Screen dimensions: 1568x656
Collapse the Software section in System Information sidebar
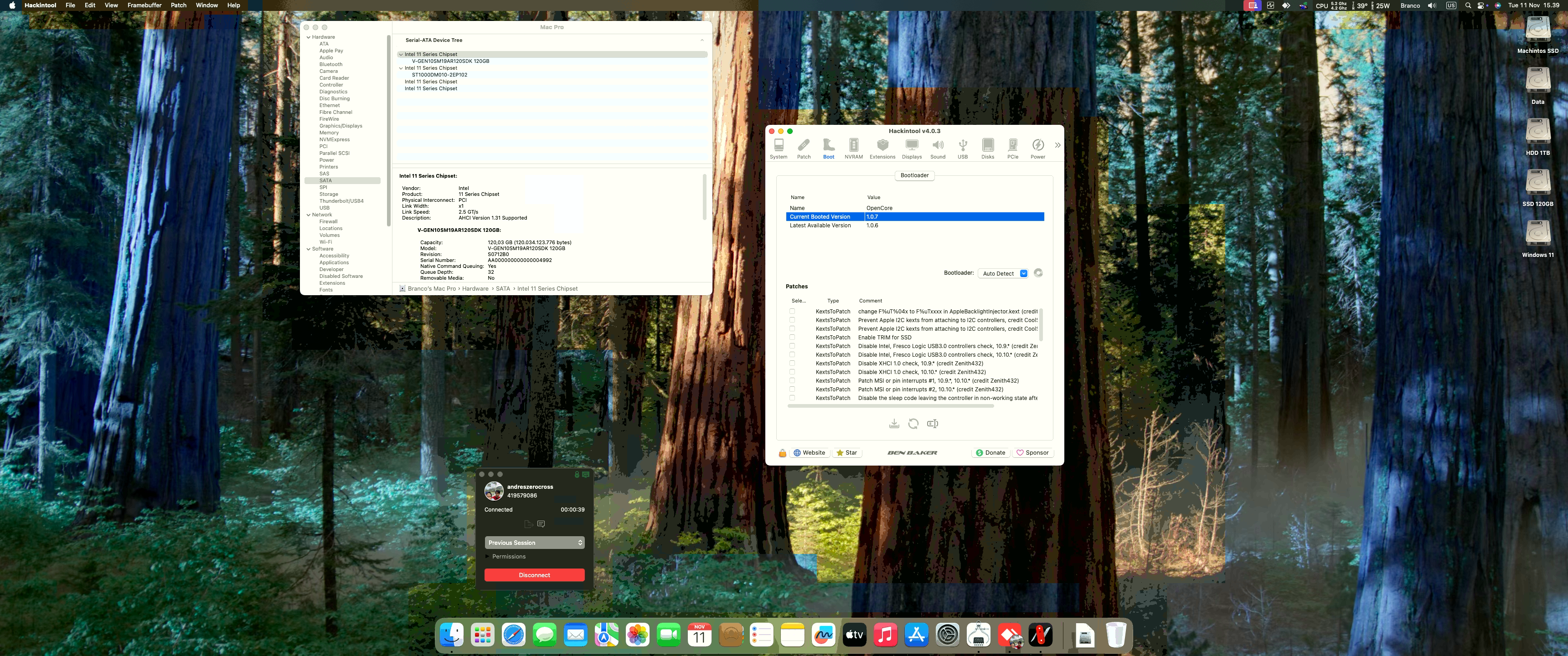309,249
